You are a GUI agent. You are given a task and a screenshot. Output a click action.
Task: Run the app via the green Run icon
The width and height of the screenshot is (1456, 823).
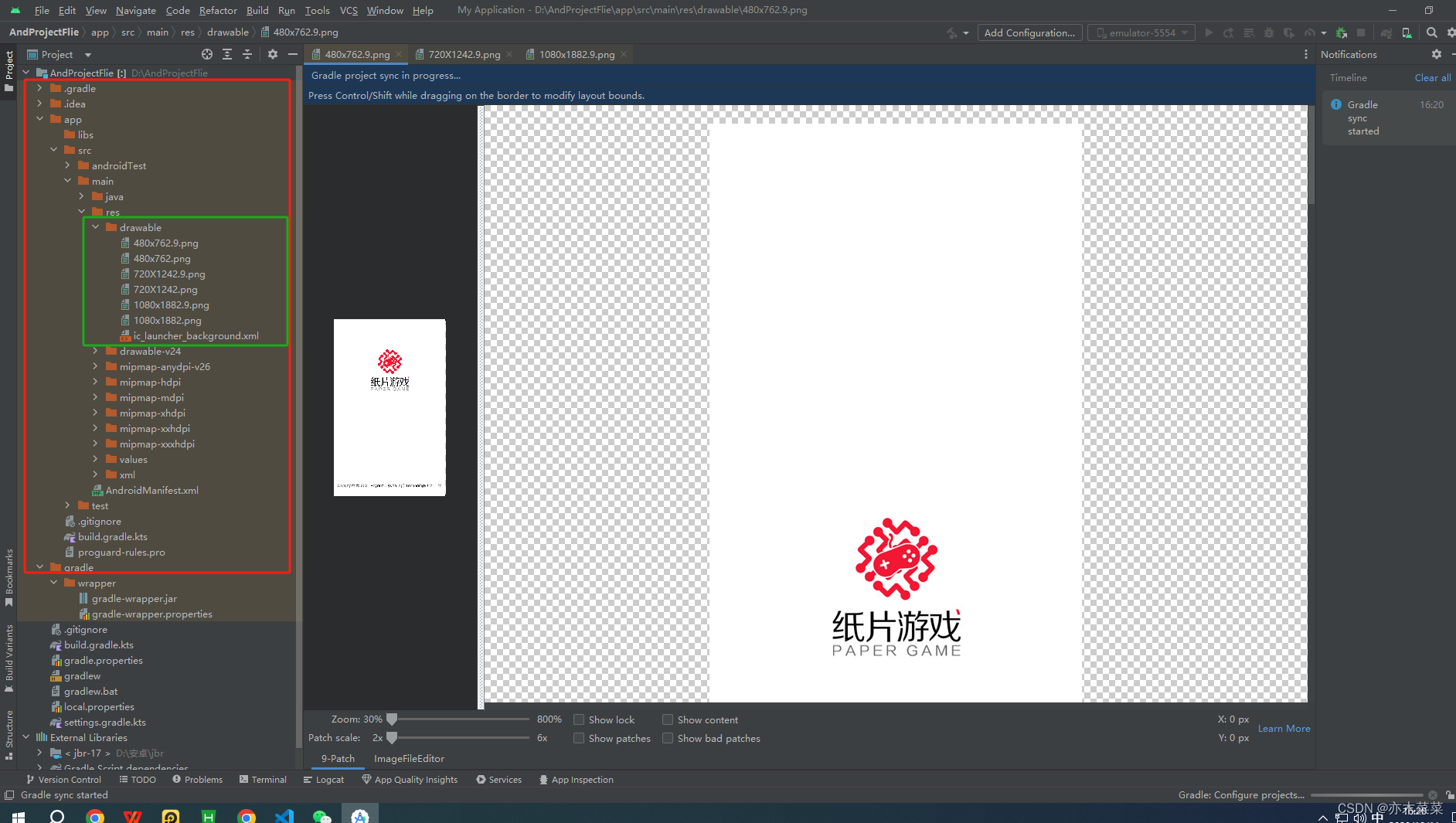pos(1209,32)
